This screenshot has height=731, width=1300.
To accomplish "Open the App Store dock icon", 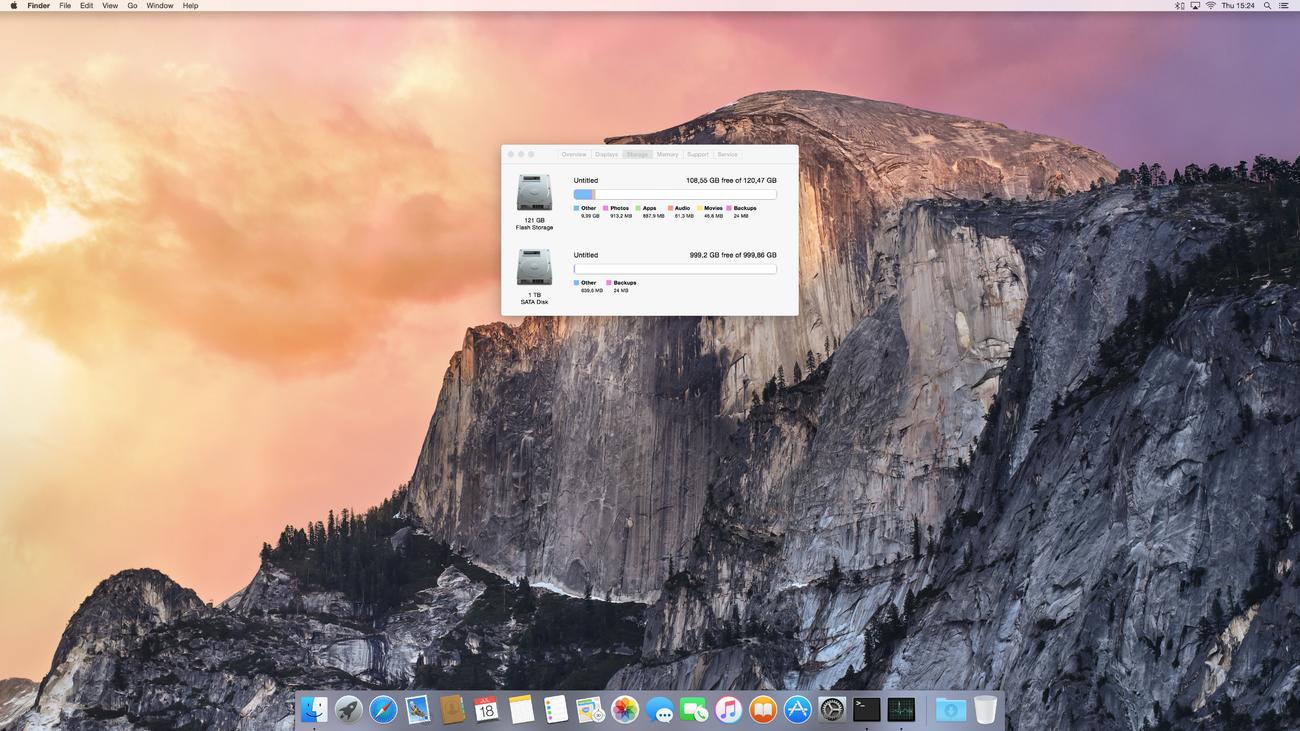I will tap(797, 710).
